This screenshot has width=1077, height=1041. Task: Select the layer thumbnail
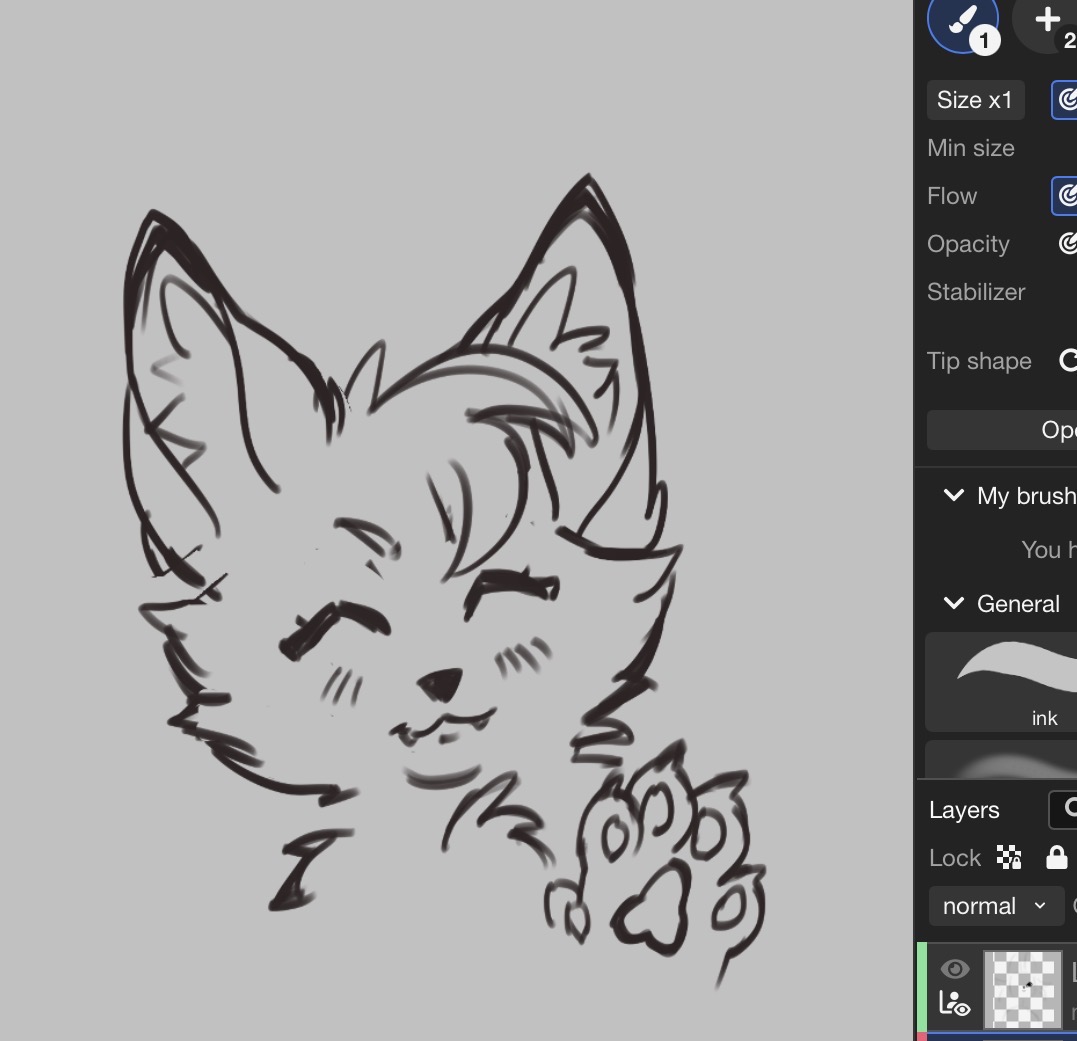[x=1023, y=989]
